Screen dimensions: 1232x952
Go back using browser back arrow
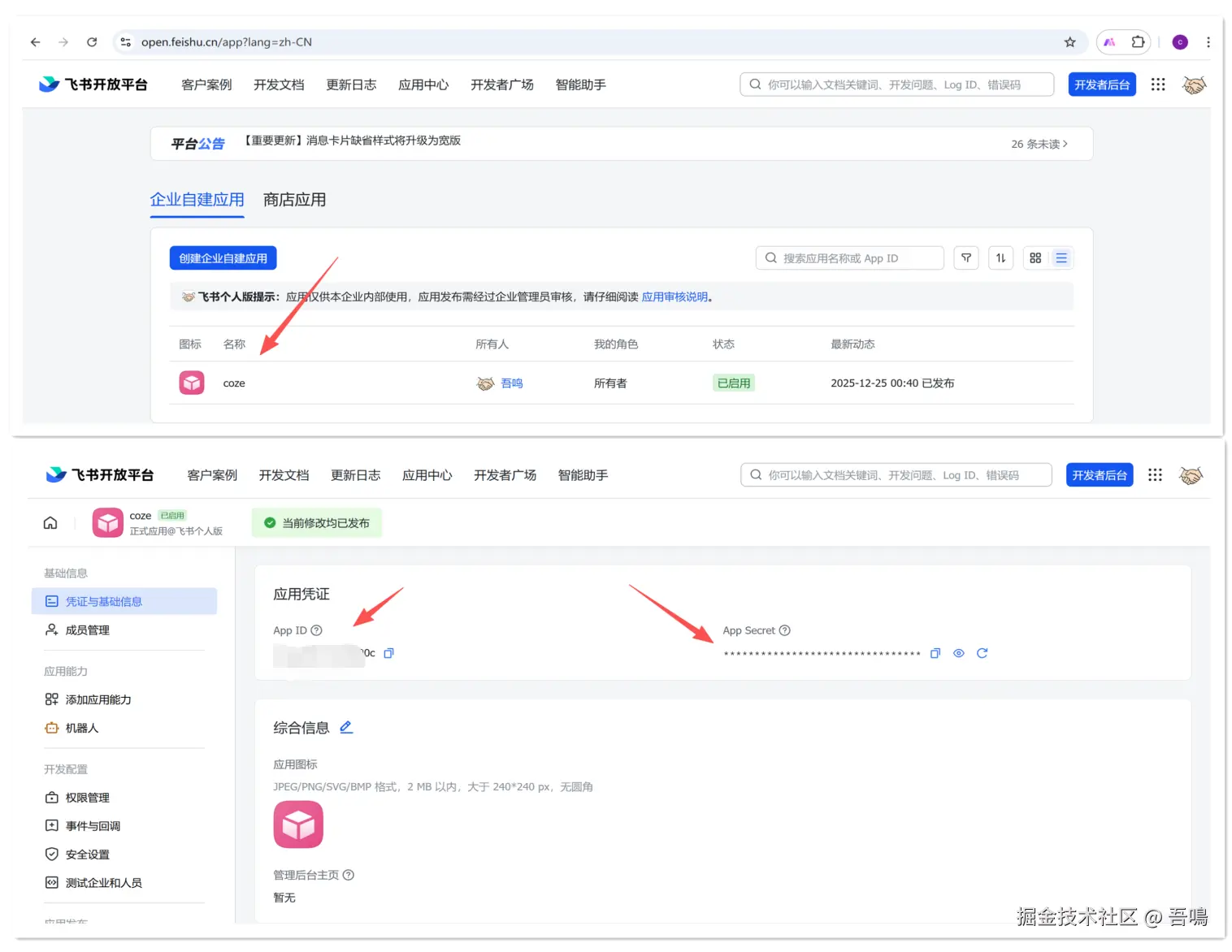point(35,42)
